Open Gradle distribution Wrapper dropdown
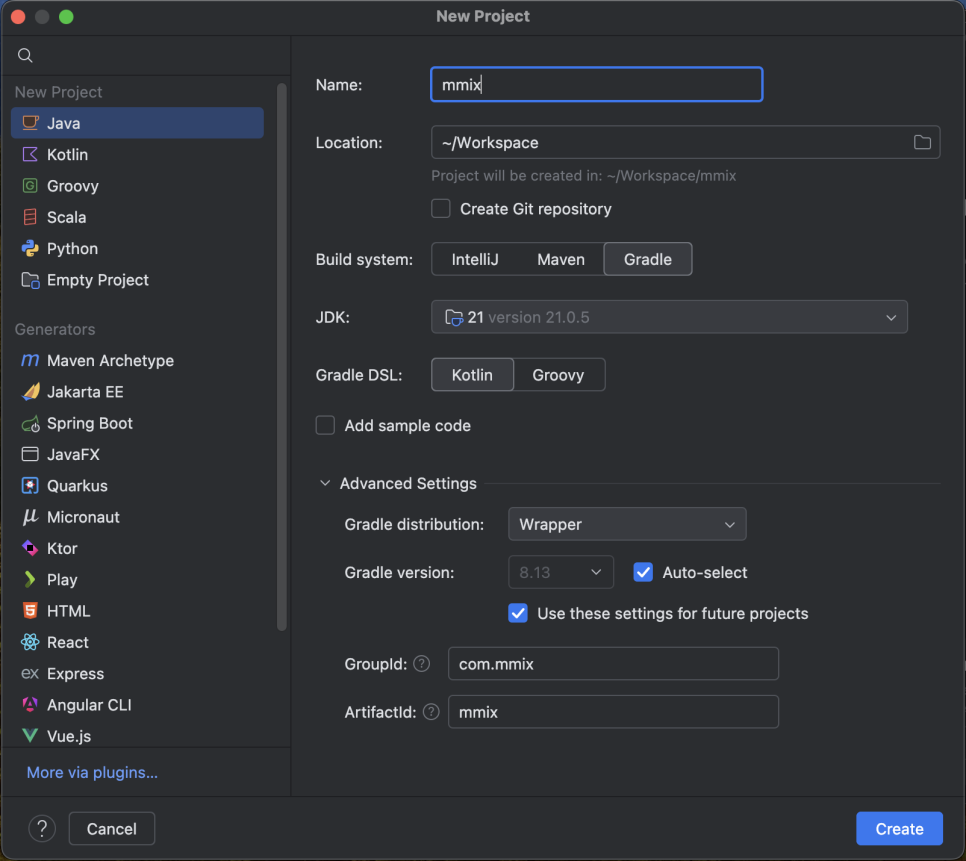This screenshot has width=966, height=861. pyautogui.click(x=627, y=524)
